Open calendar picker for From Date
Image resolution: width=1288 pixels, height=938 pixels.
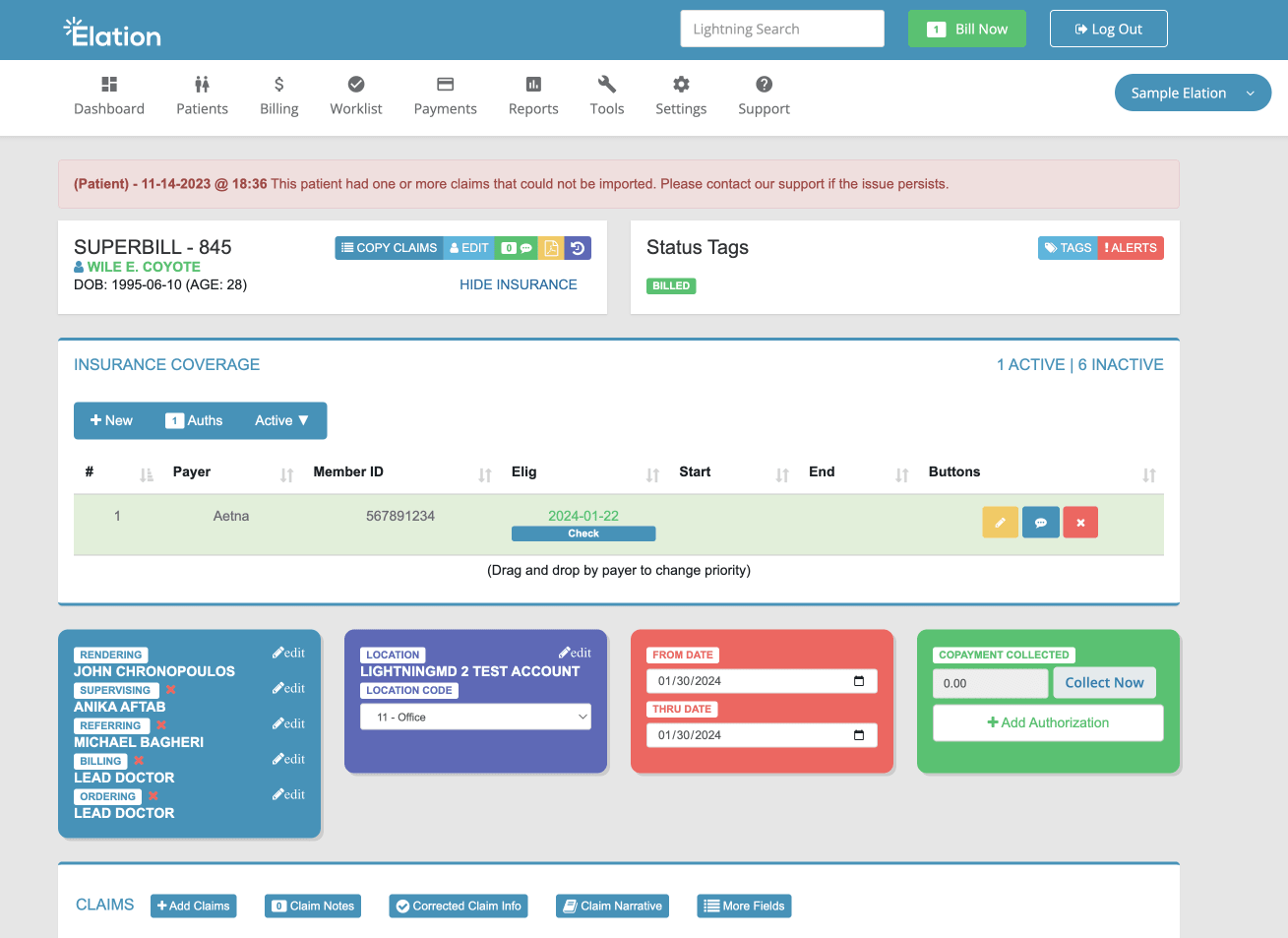[x=859, y=681]
